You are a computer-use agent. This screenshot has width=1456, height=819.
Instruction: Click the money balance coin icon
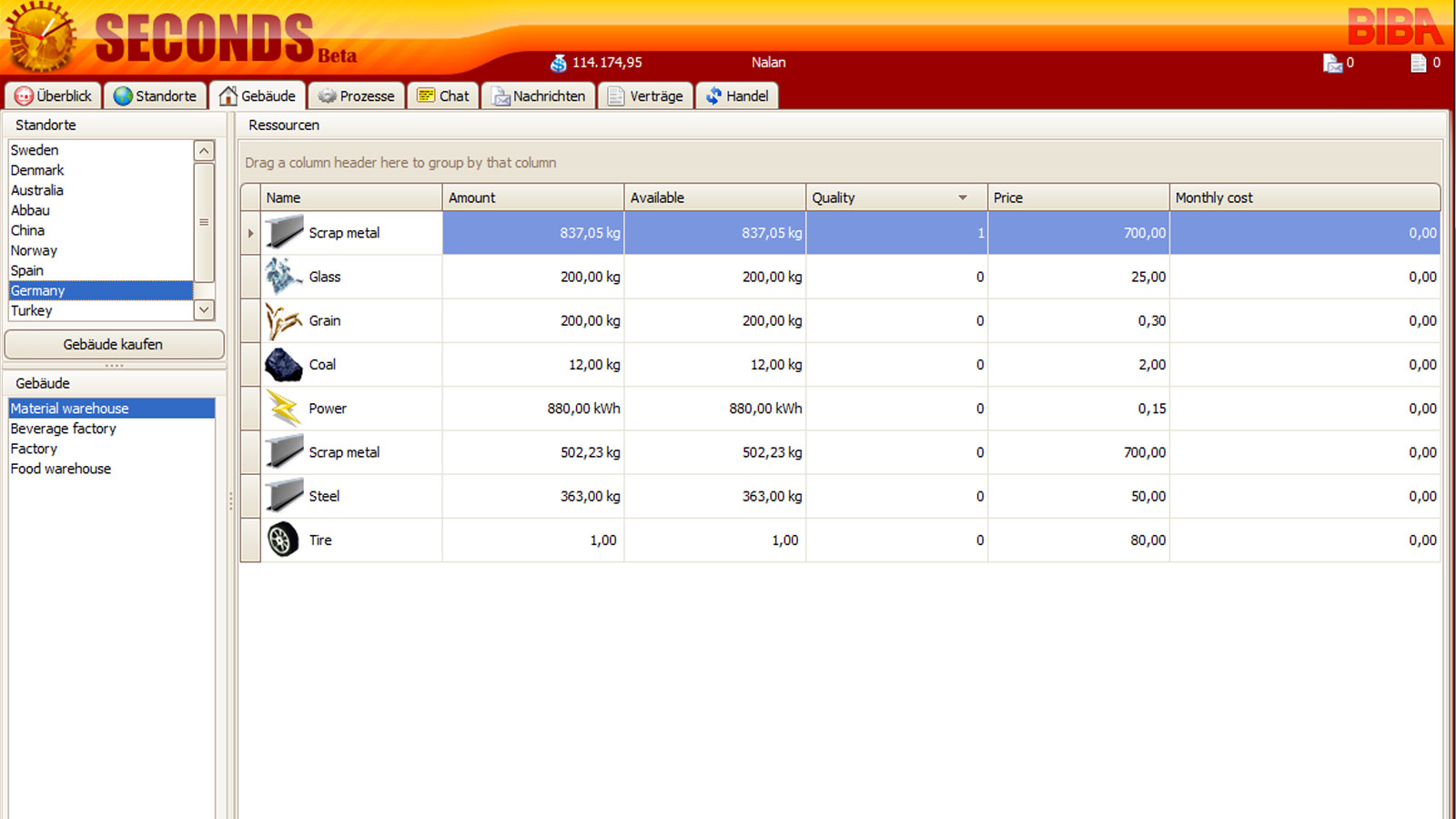pyautogui.click(x=558, y=63)
